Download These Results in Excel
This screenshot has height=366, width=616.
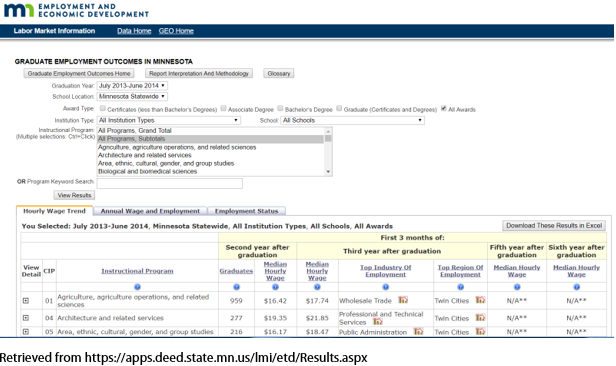pyautogui.click(x=554, y=225)
